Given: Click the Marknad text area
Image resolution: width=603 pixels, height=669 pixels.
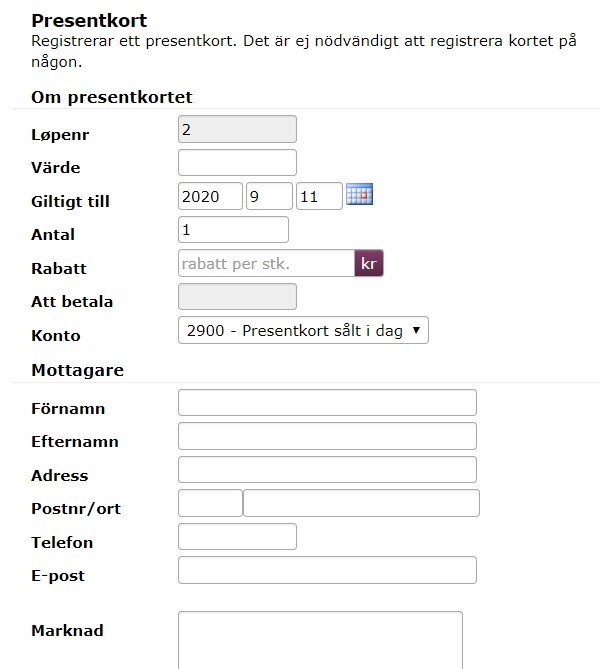Looking at the screenshot, I should 320,640.
